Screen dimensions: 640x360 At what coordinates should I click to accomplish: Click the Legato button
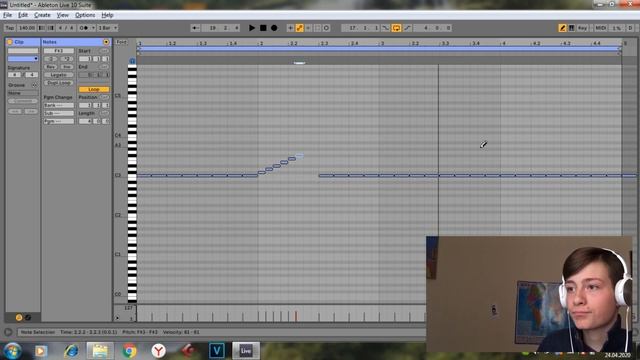click(59, 75)
